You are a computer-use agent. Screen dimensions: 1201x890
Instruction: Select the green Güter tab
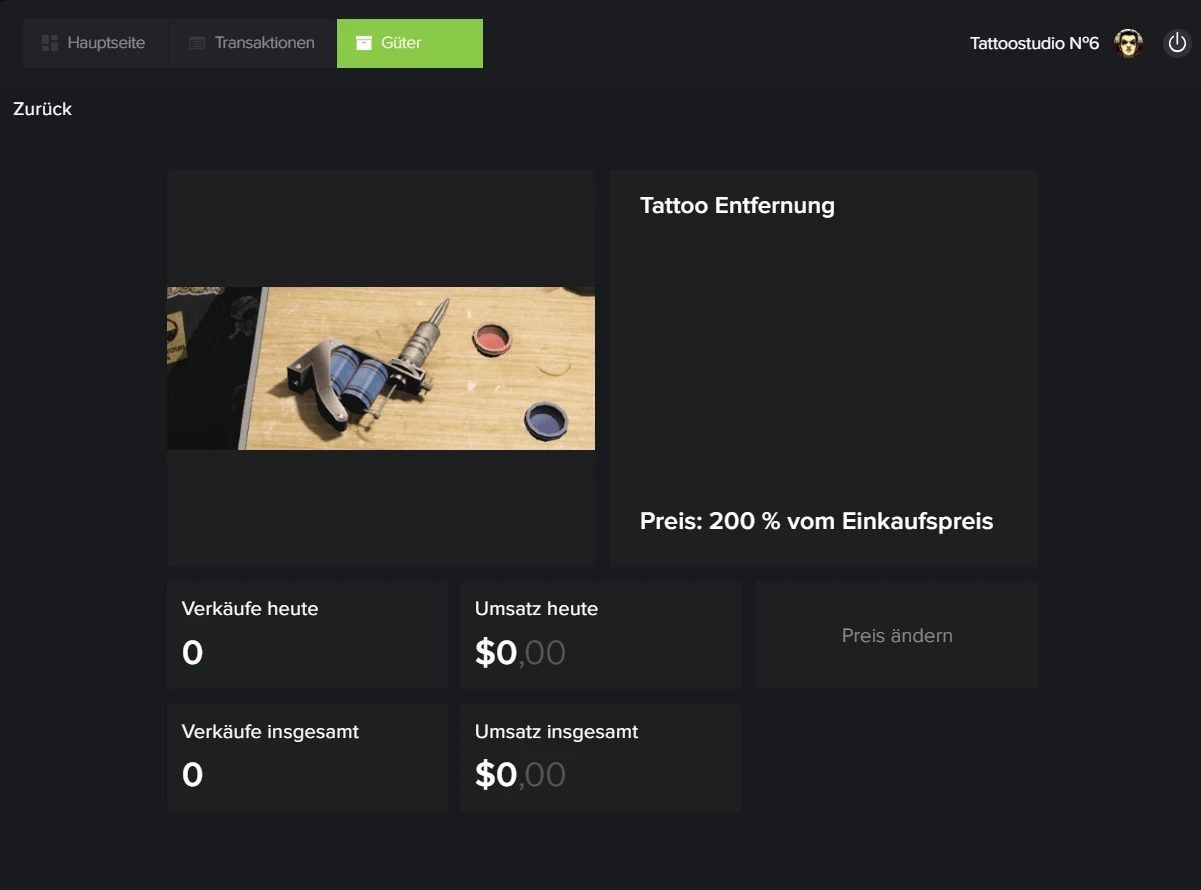point(409,43)
